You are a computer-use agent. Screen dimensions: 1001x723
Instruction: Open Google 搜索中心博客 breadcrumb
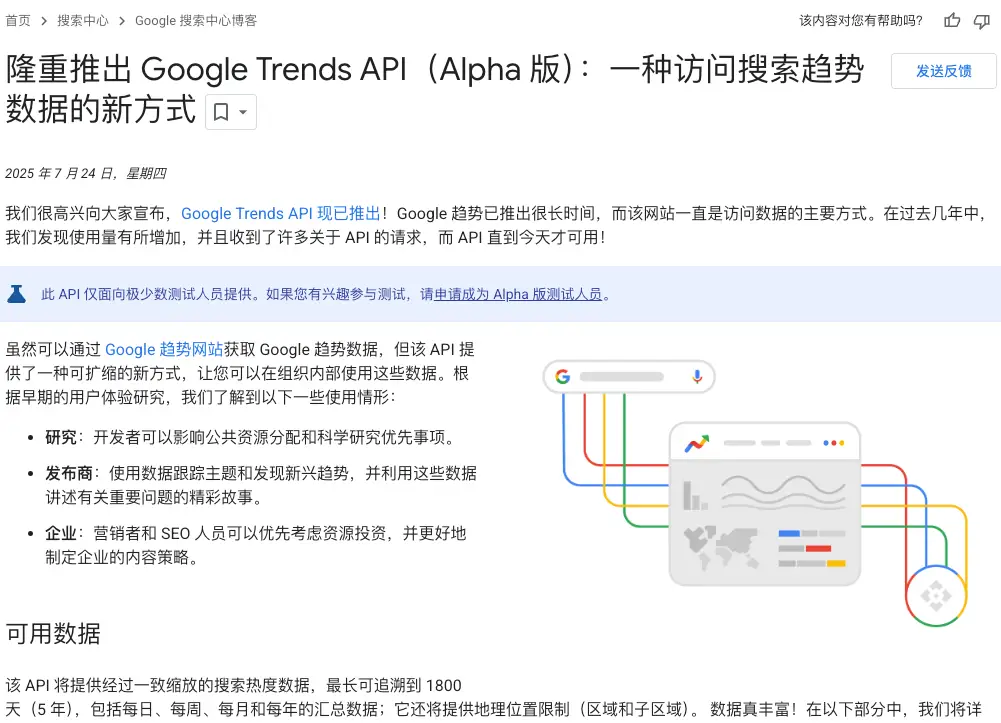196,20
